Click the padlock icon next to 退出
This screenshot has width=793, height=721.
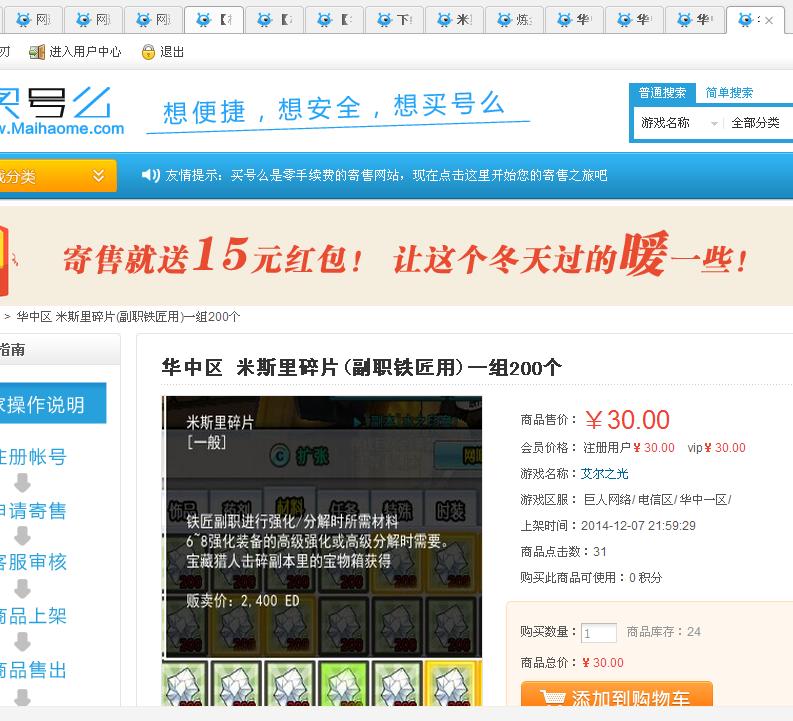pyautogui.click(x=148, y=52)
